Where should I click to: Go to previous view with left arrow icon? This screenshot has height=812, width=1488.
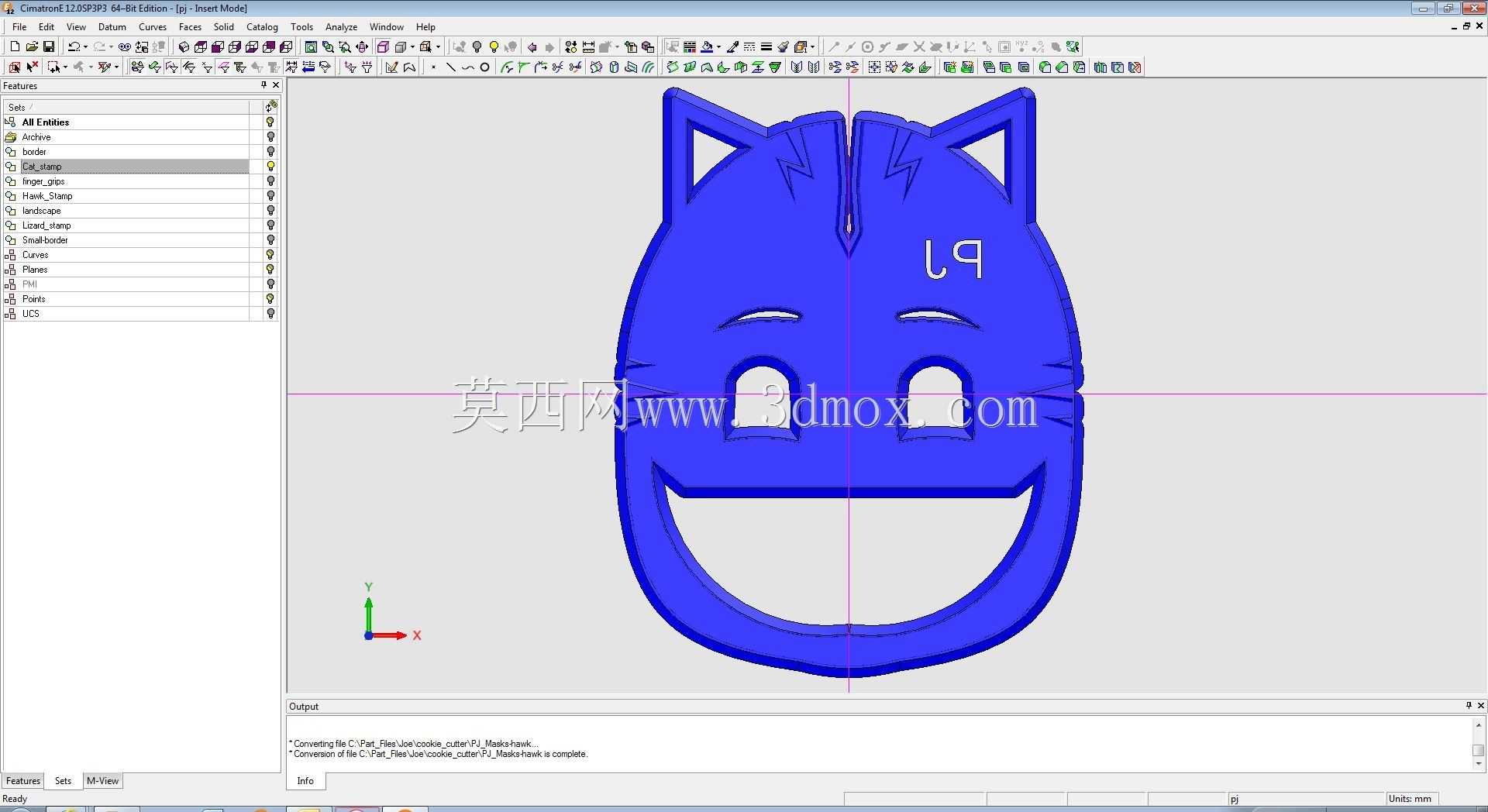pyautogui.click(x=532, y=46)
